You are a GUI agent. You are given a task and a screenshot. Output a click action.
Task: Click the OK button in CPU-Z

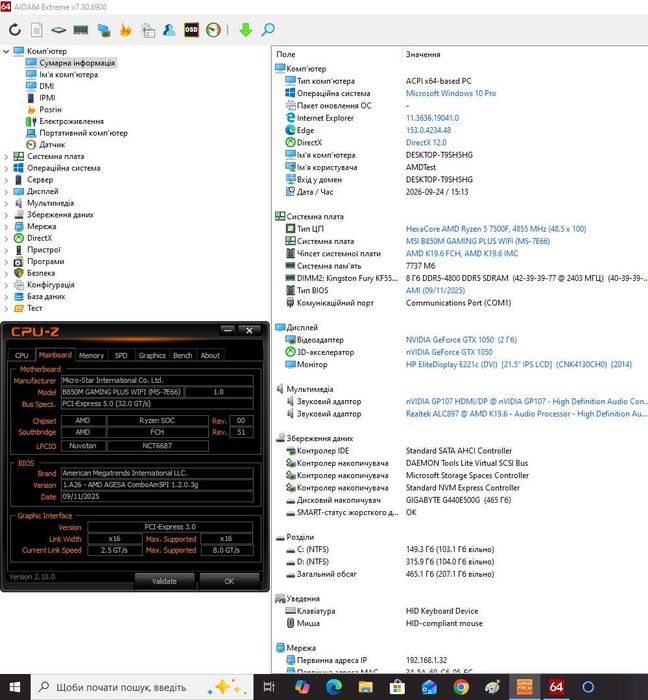tap(229, 581)
